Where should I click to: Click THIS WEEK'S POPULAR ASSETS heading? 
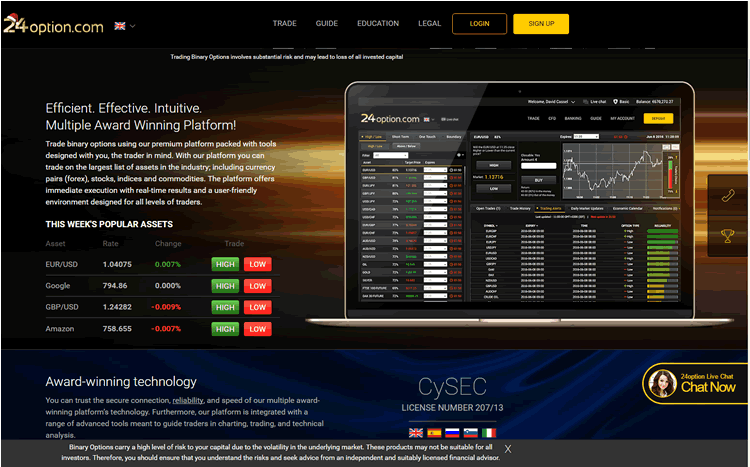point(109,224)
